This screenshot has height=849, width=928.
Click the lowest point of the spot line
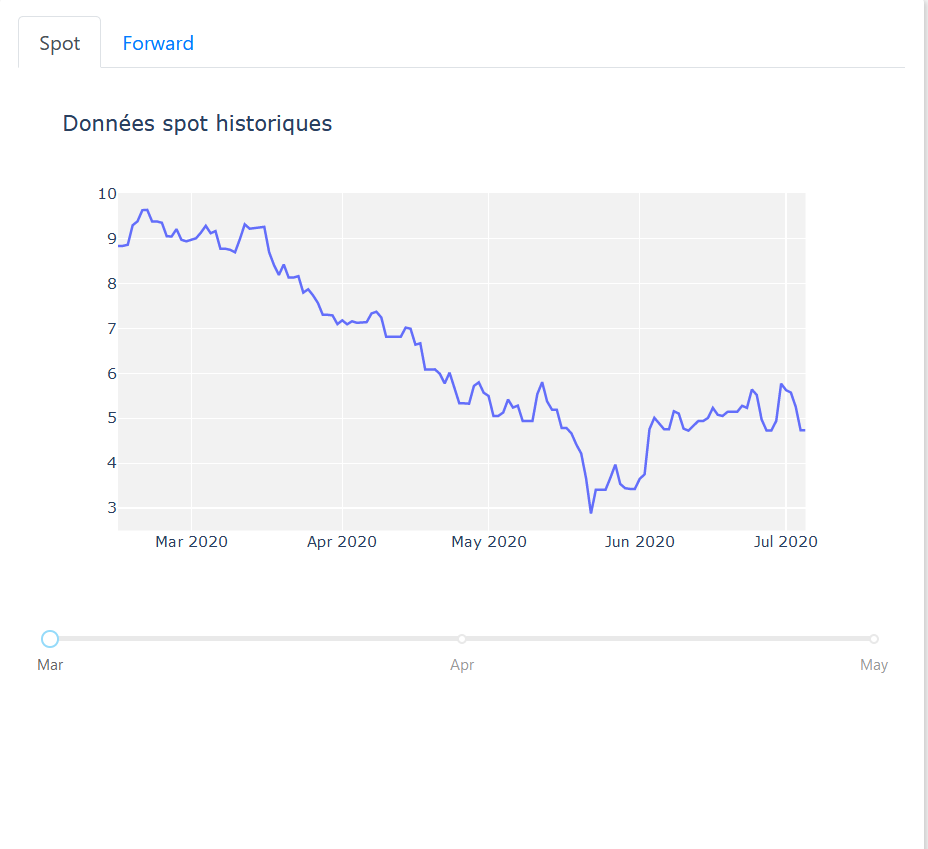click(x=591, y=512)
